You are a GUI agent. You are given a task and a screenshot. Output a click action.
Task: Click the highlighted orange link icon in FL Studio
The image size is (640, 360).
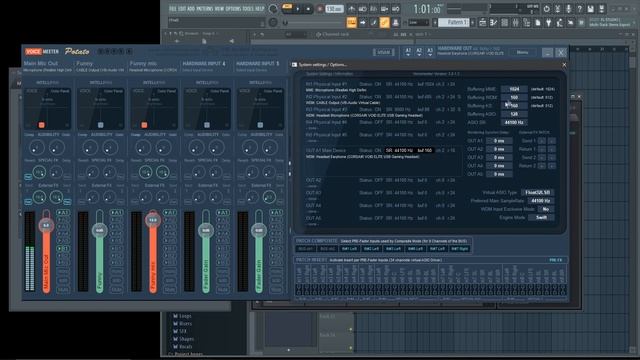tap(384, 23)
